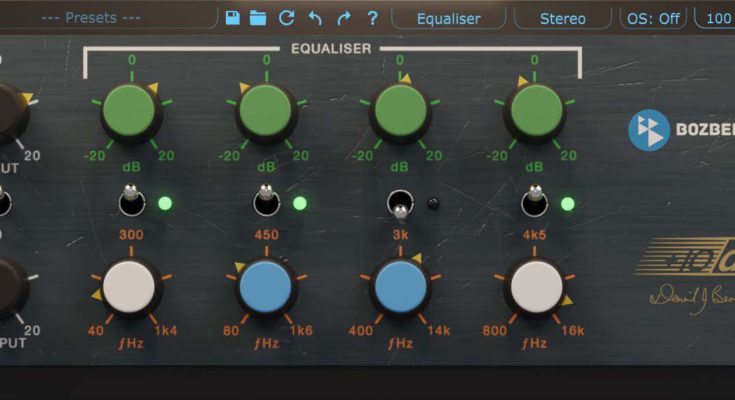The width and height of the screenshot is (735, 400).
Task: Open the Equaliser mode dropdown
Action: [x=448, y=18]
